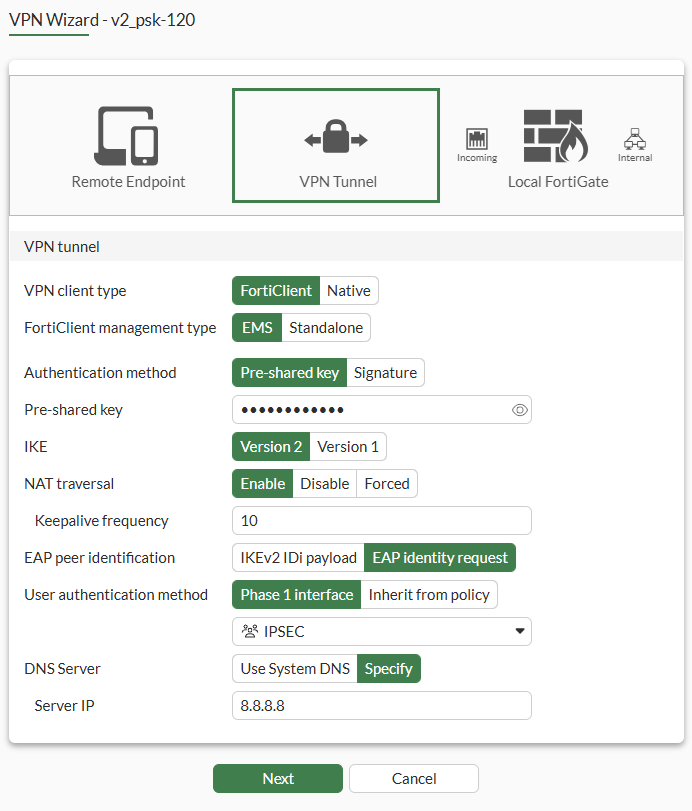Click the VPN Tunnel padlock icon
This screenshot has height=811, width=692.
click(336, 137)
